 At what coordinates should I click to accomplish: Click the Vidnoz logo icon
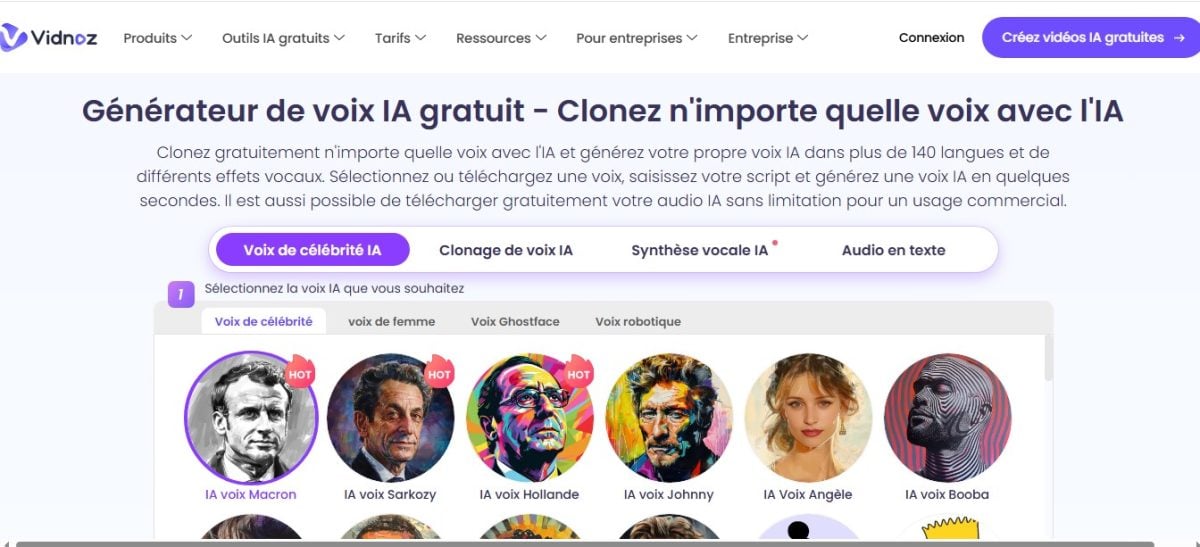(14, 38)
